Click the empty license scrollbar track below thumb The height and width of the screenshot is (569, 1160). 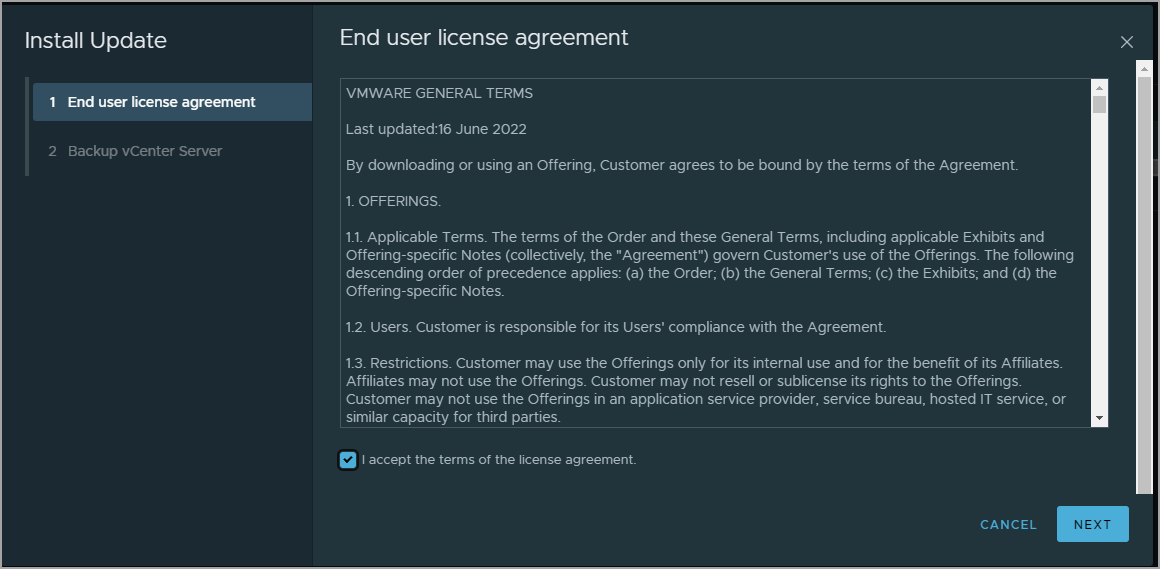pyautogui.click(x=1099, y=262)
